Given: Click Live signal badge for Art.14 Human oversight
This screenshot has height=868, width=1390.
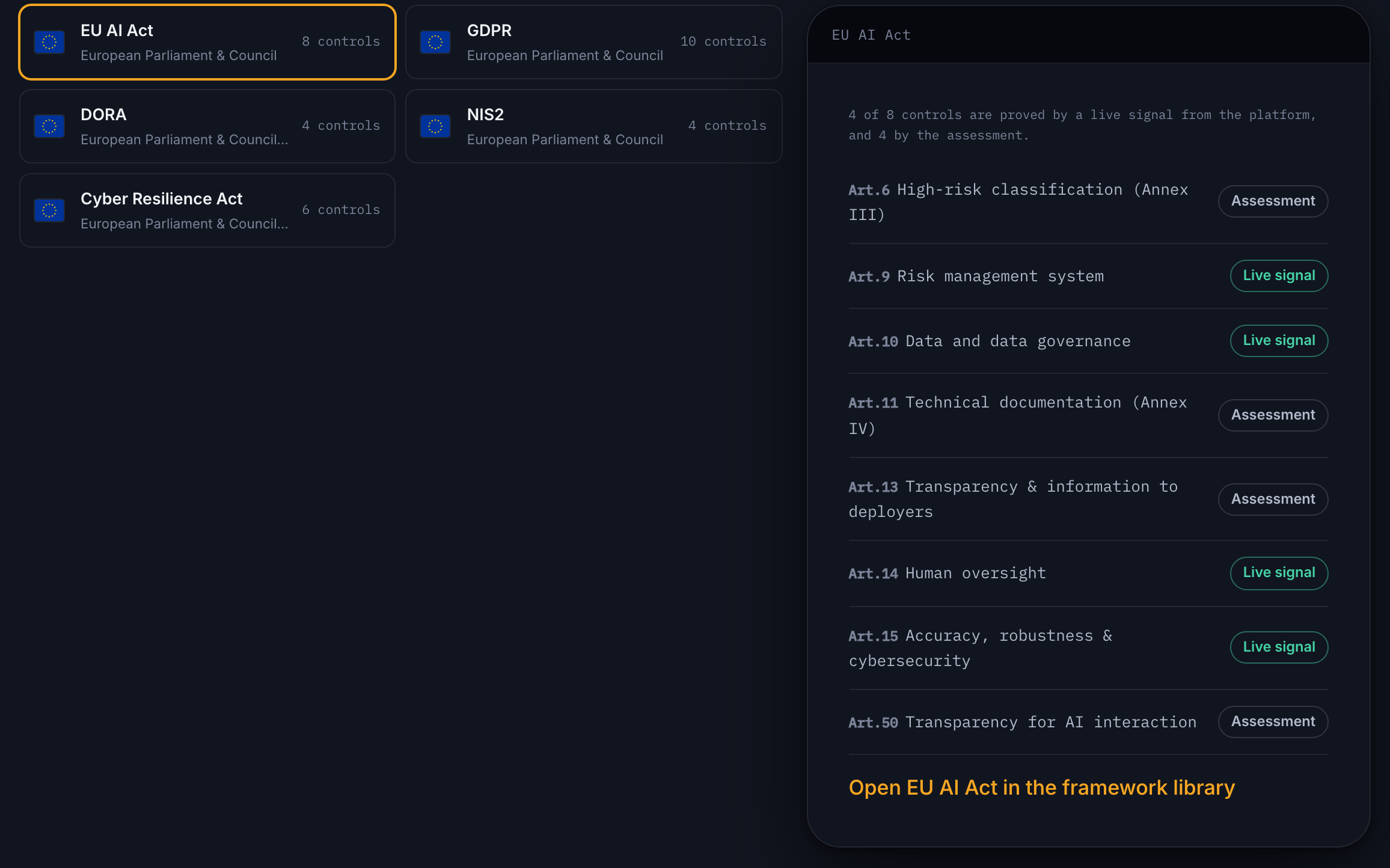Looking at the screenshot, I should pos(1279,572).
